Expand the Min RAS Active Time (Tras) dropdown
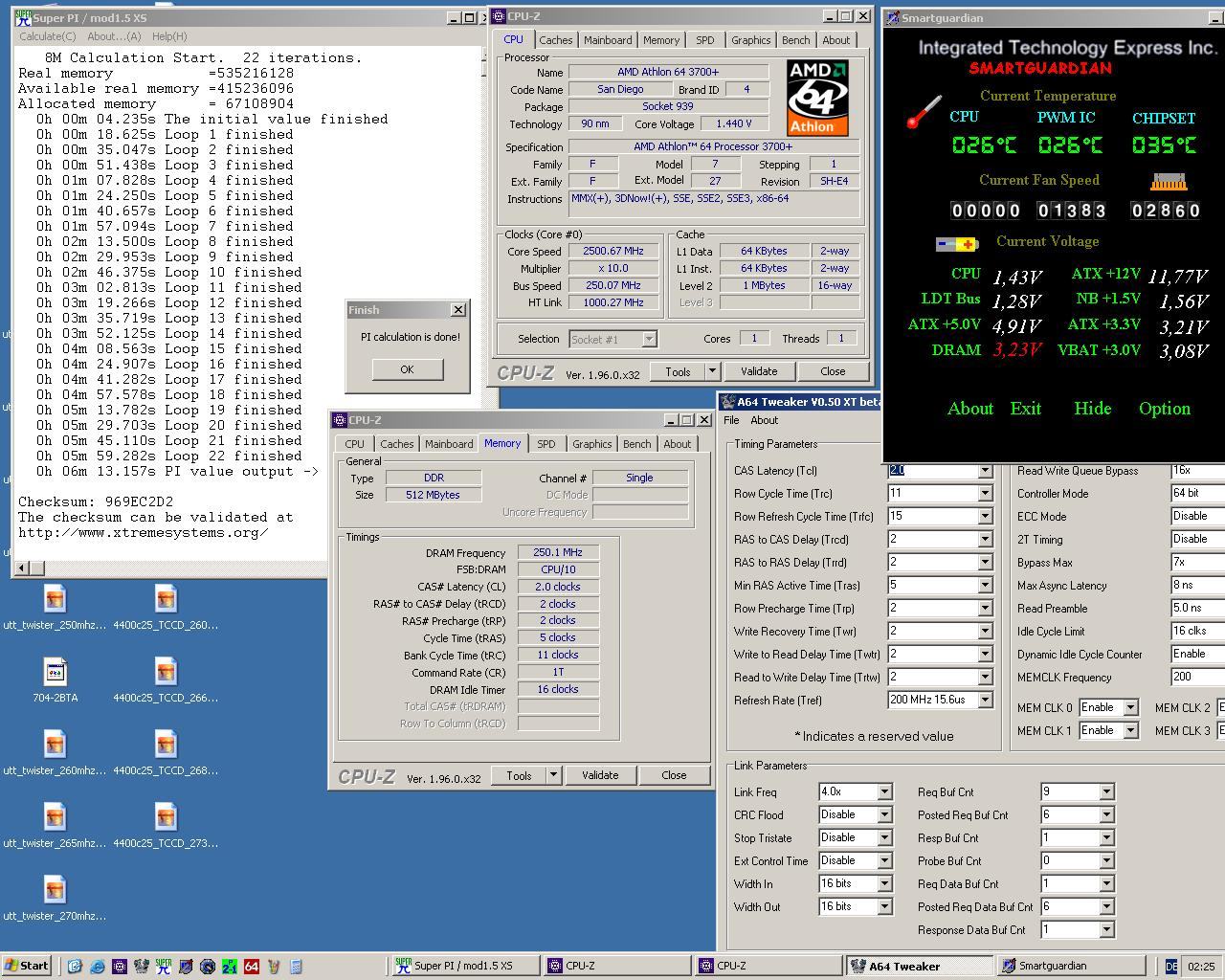The height and width of the screenshot is (980, 1225). tap(984, 586)
